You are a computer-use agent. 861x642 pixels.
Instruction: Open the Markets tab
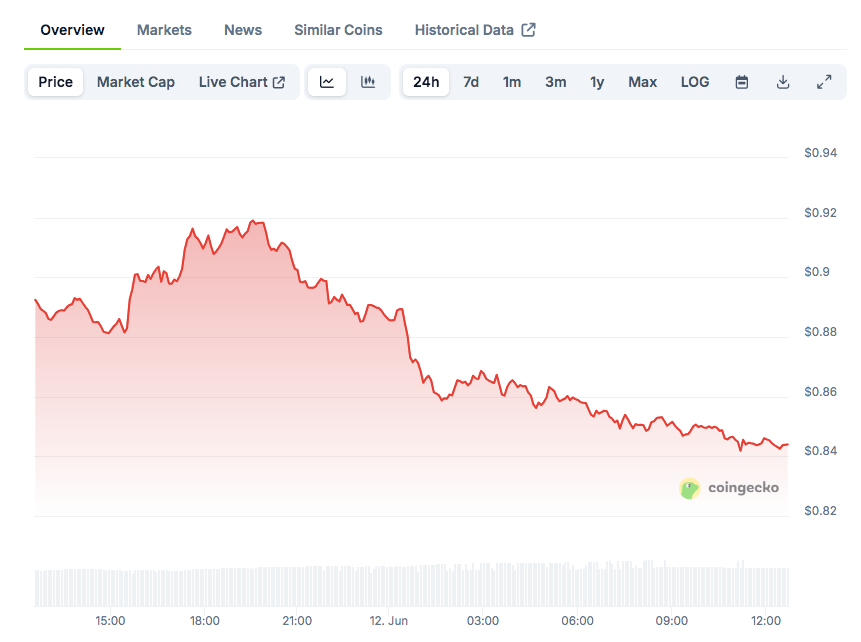[x=164, y=30]
